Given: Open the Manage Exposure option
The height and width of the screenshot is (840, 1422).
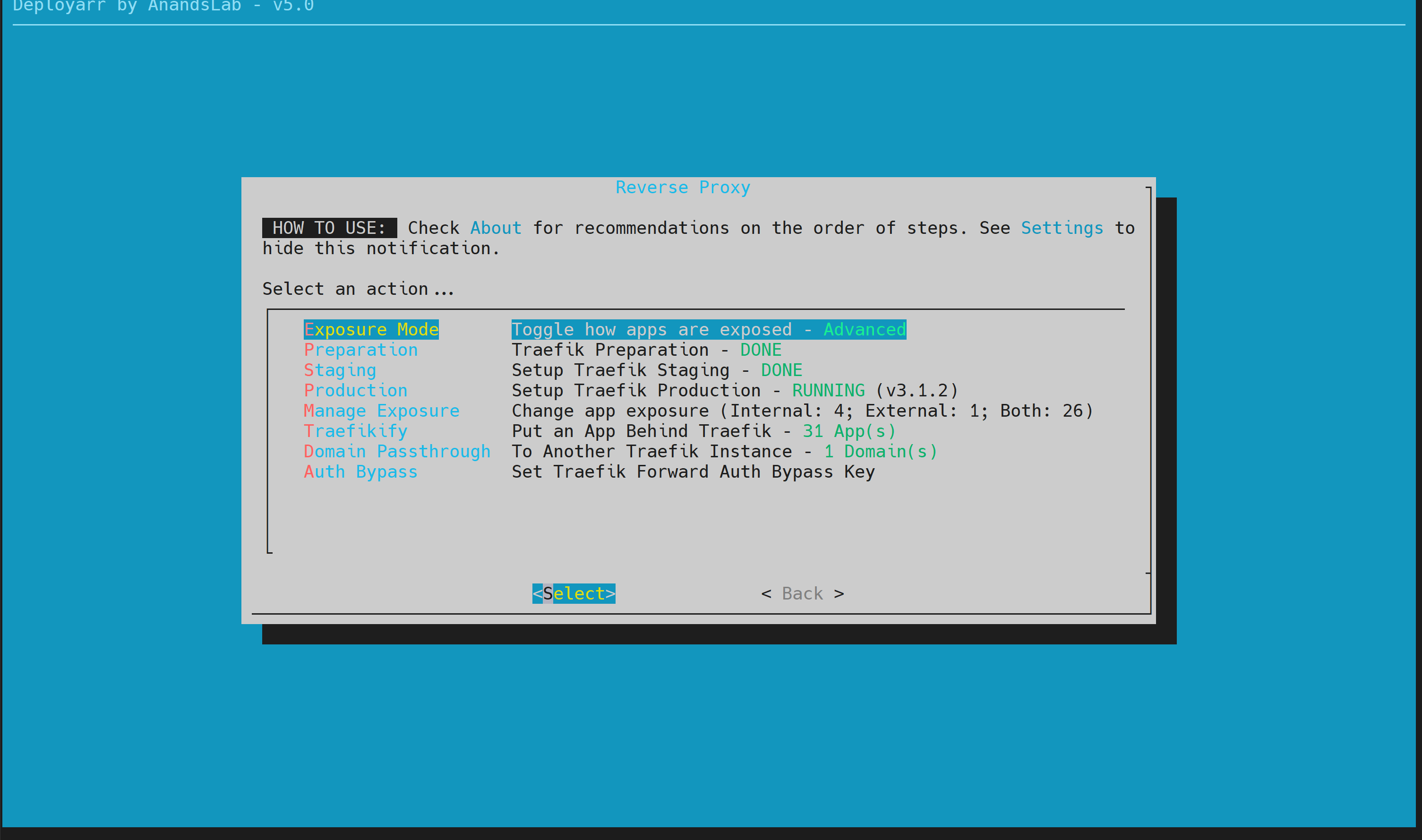Looking at the screenshot, I should 381,411.
